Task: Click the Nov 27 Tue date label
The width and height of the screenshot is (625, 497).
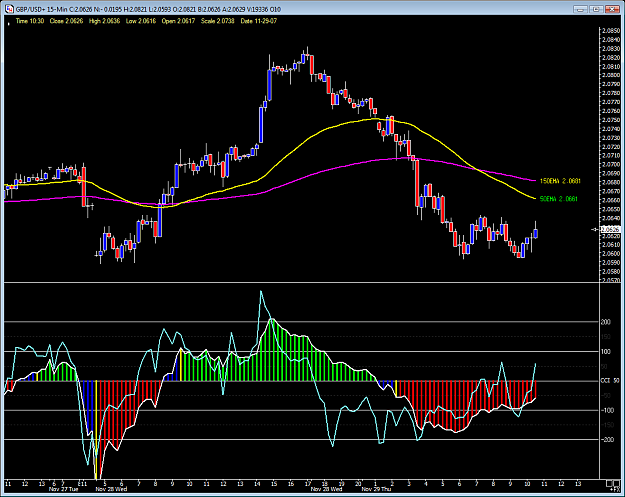Action: coord(63,489)
